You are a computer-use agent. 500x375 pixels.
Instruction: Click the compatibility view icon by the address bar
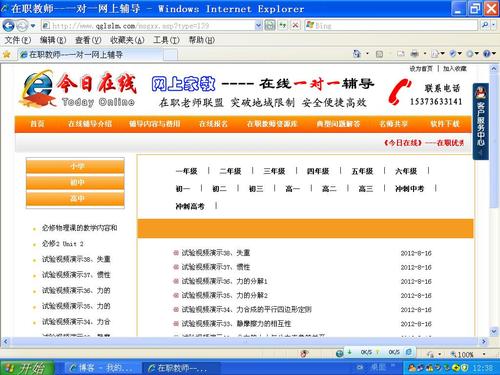point(270,25)
